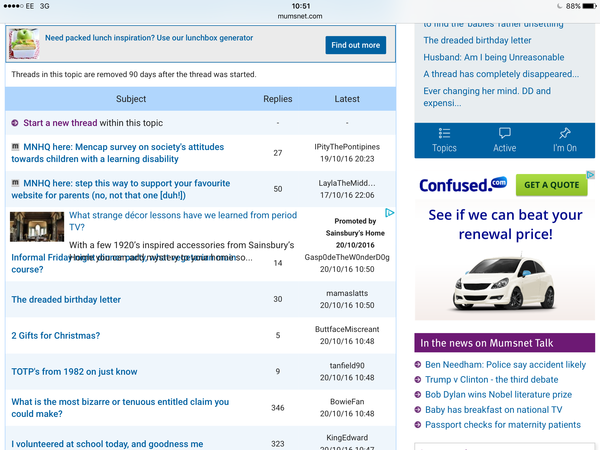Click Ever changing her mind sidebar link
Image resolution: width=600 pixels, height=450 pixels.
click(487, 97)
